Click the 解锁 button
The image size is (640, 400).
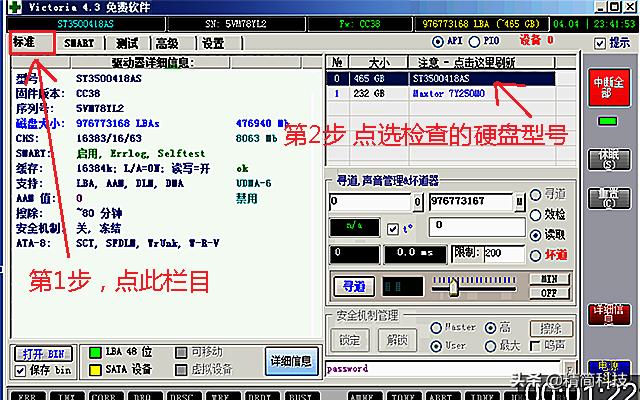(397, 340)
